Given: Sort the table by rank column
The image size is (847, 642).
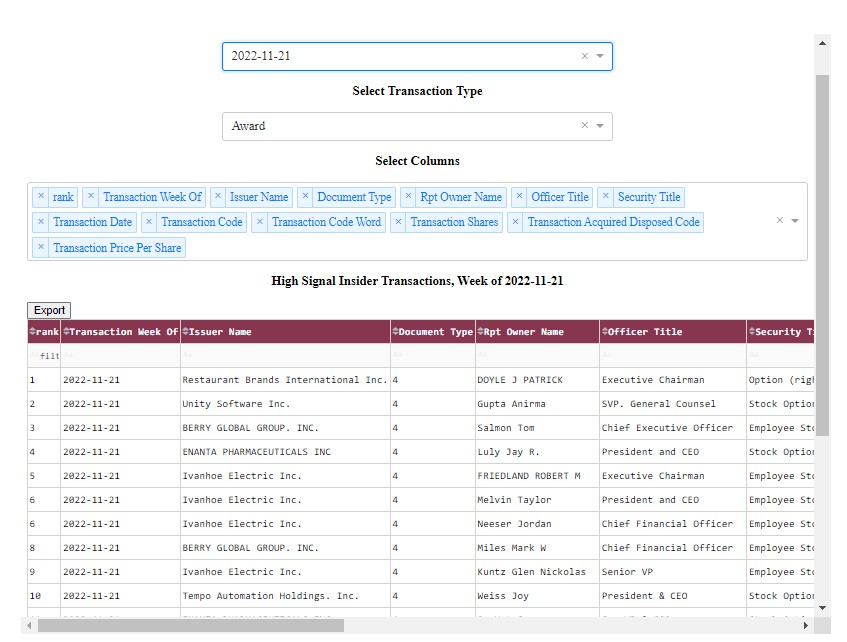Looking at the screenshot, I should click(x=30, y=331).
